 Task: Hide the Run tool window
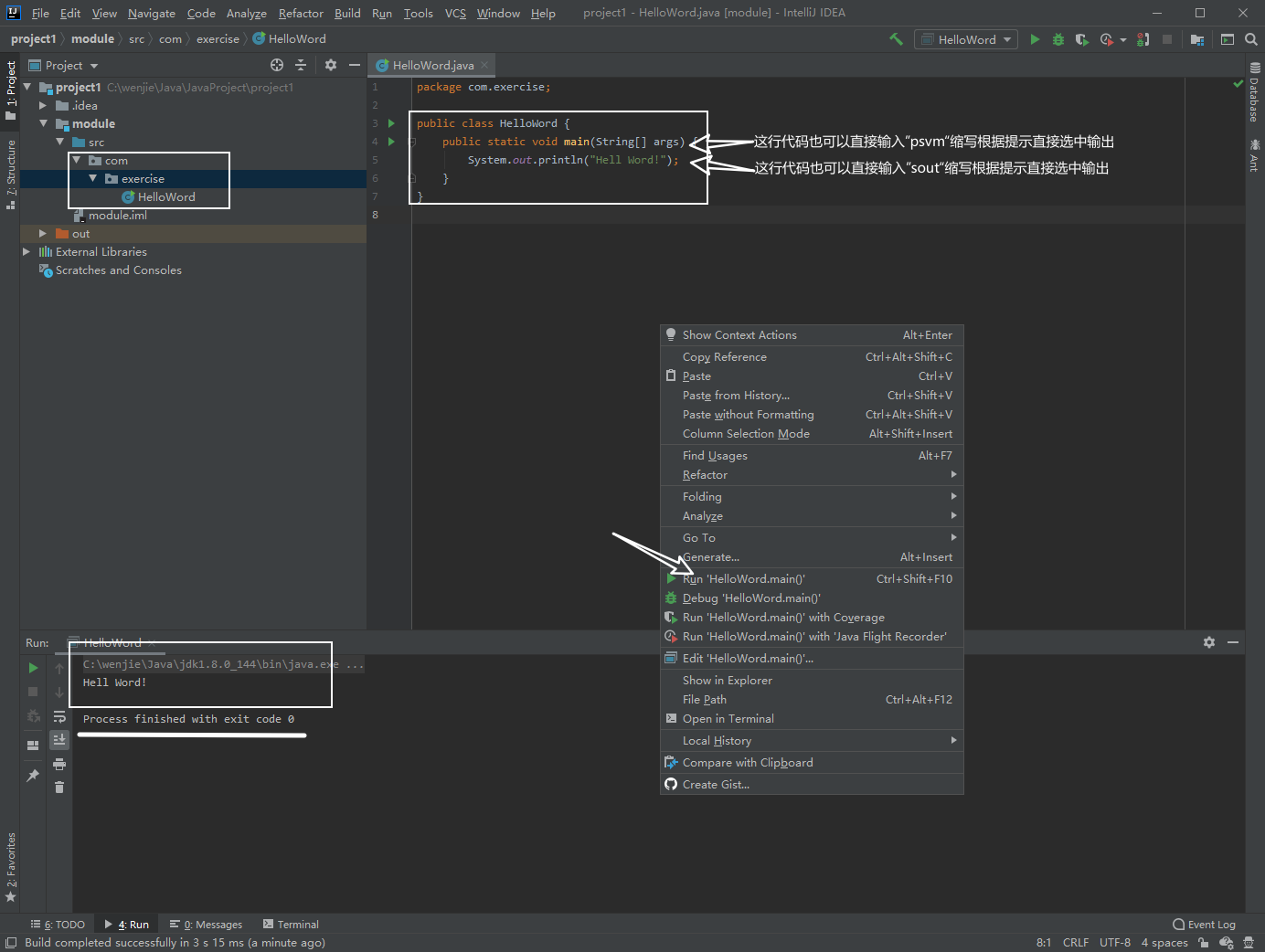click(x=1233, y=642)
